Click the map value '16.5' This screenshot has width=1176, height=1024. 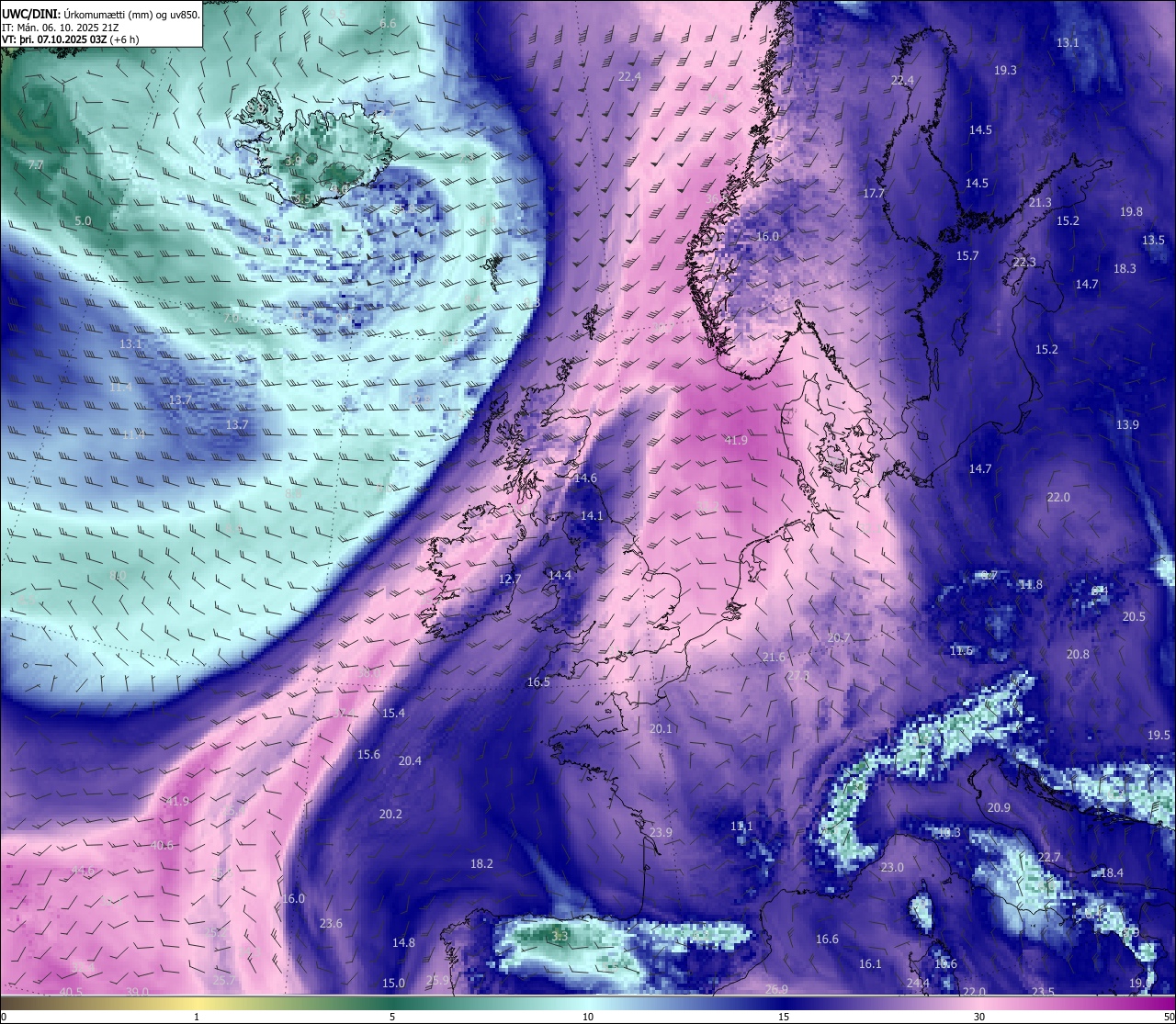(538, 682)
